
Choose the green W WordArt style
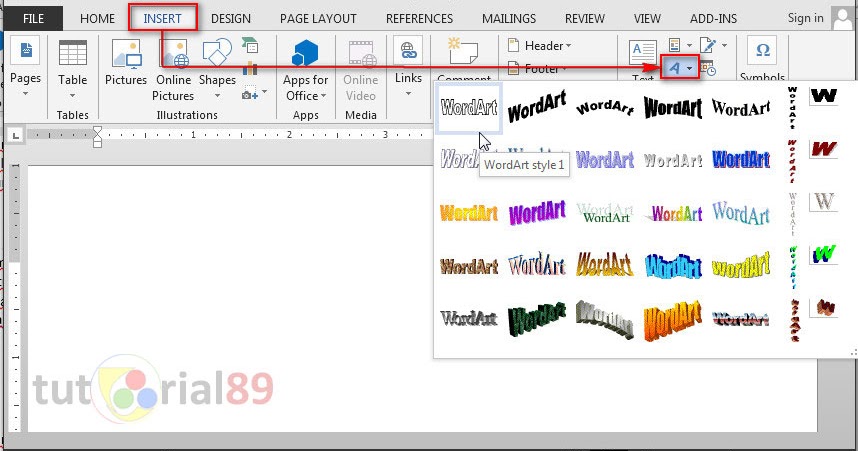click(x=824, y=255)
